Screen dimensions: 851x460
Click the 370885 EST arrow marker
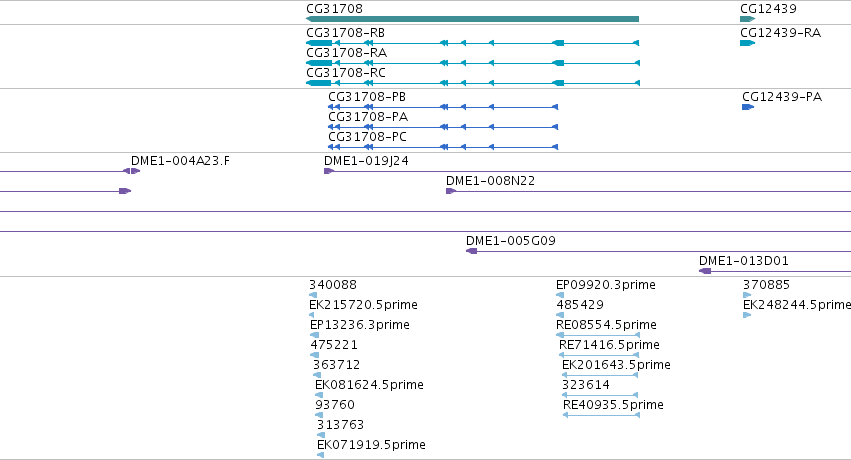[747, 295]
